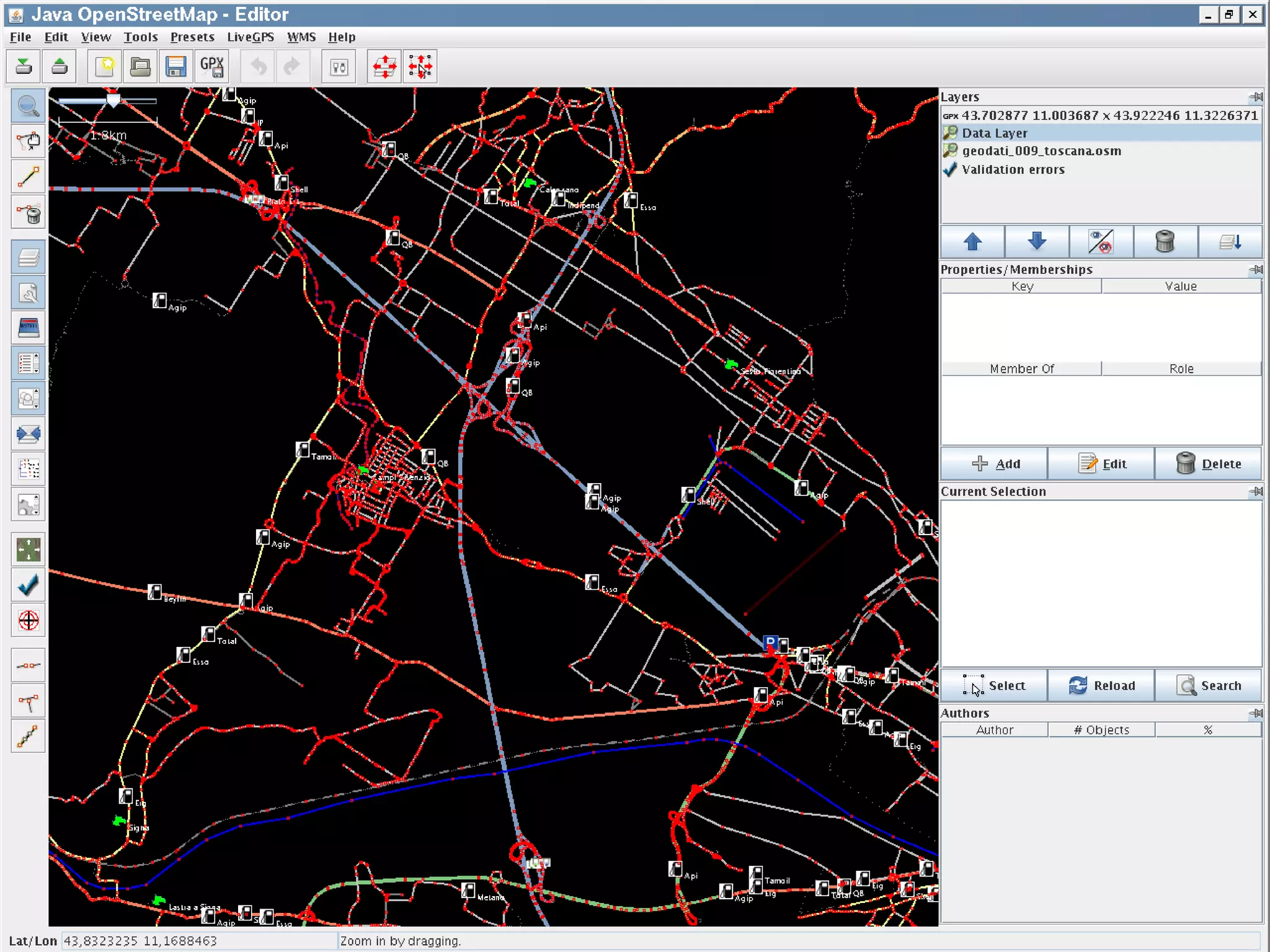The image size is (1270, 952).
Task: Toggle the Authors user list dialog button
Action: pyautogui.click(x=29, y=399)
